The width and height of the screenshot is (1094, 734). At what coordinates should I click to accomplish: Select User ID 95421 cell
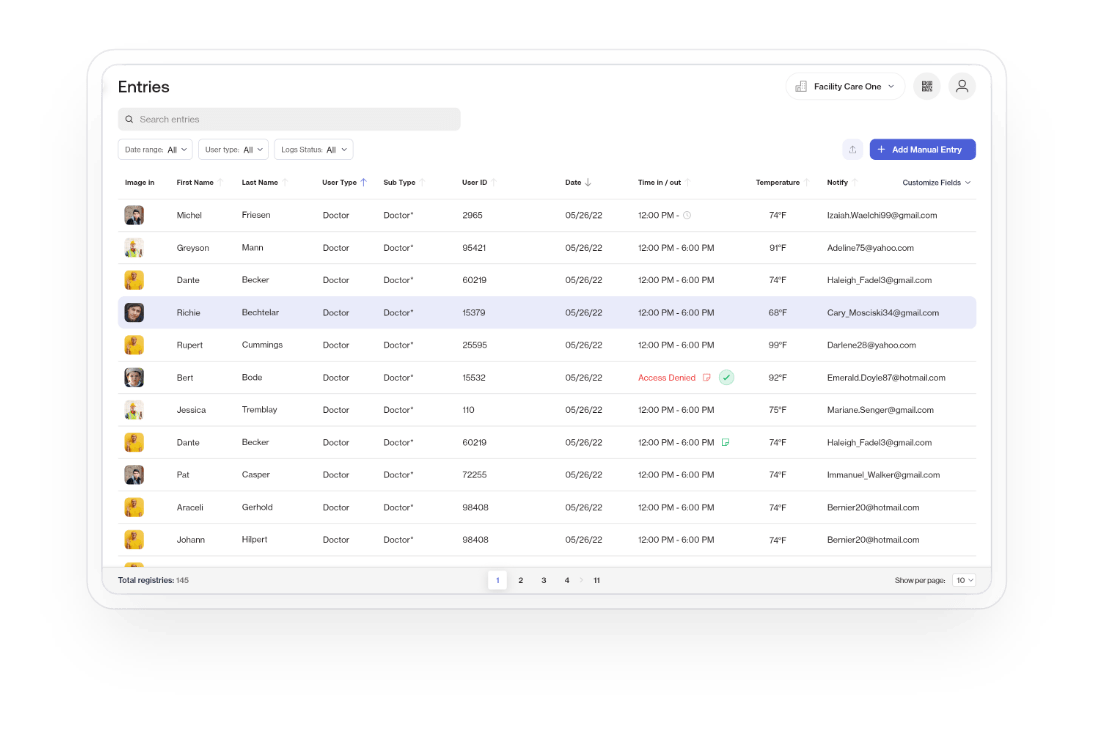coord(474,248)
